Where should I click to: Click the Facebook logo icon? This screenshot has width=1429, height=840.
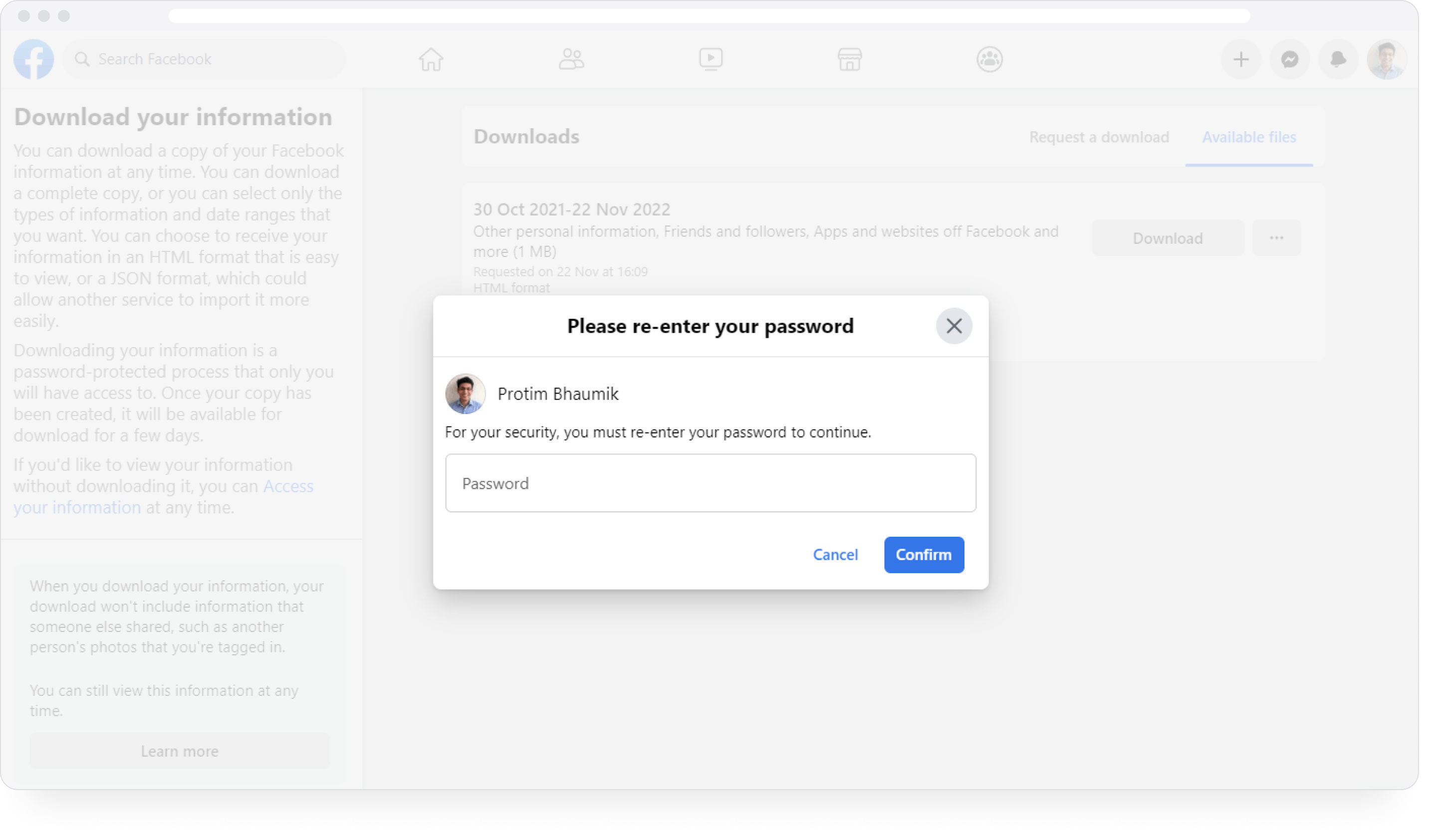[x=33, y=59]
